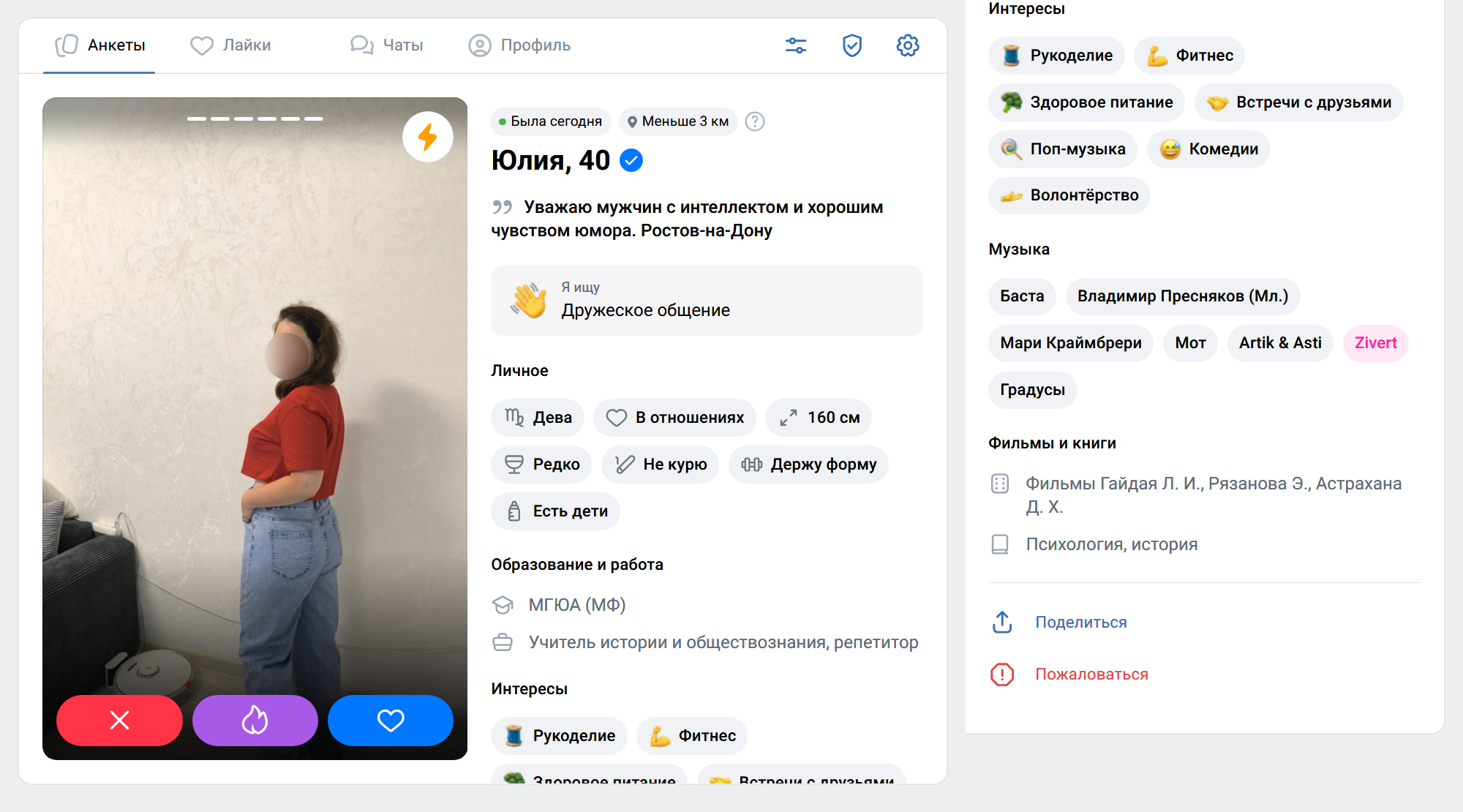Viewport: 1463px width, 812px height.
Task: Open the Чаты tab
Action: (386, 45)
